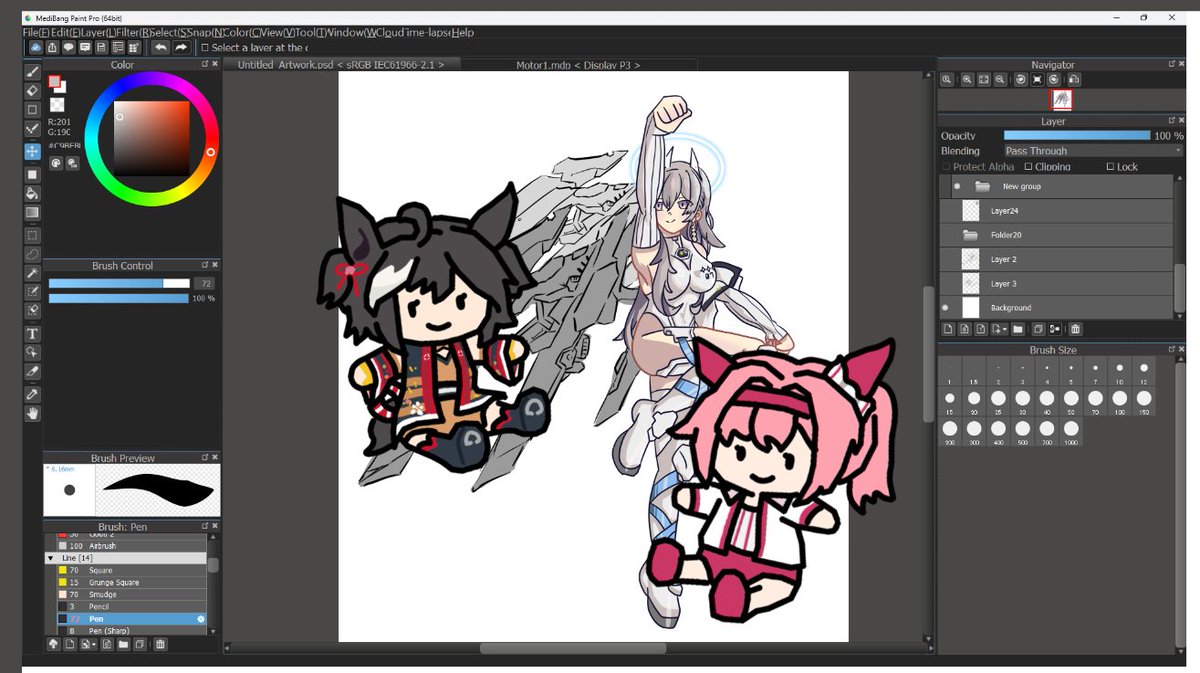The width and height of the screenshot is (1200, 673).
Task: Delete the brush using the trash icon
Action: click(x=160, y=645)
